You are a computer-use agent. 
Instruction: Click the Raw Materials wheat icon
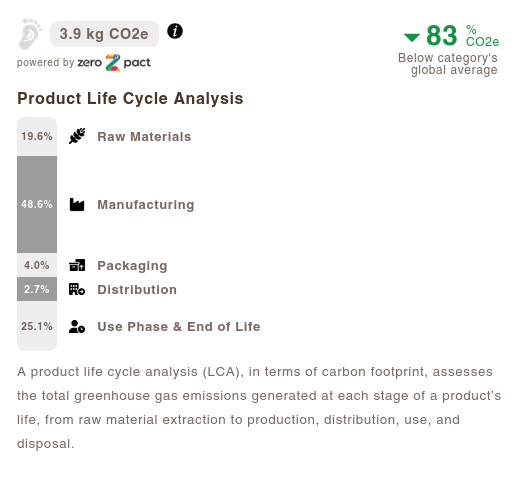click(77, 136)
